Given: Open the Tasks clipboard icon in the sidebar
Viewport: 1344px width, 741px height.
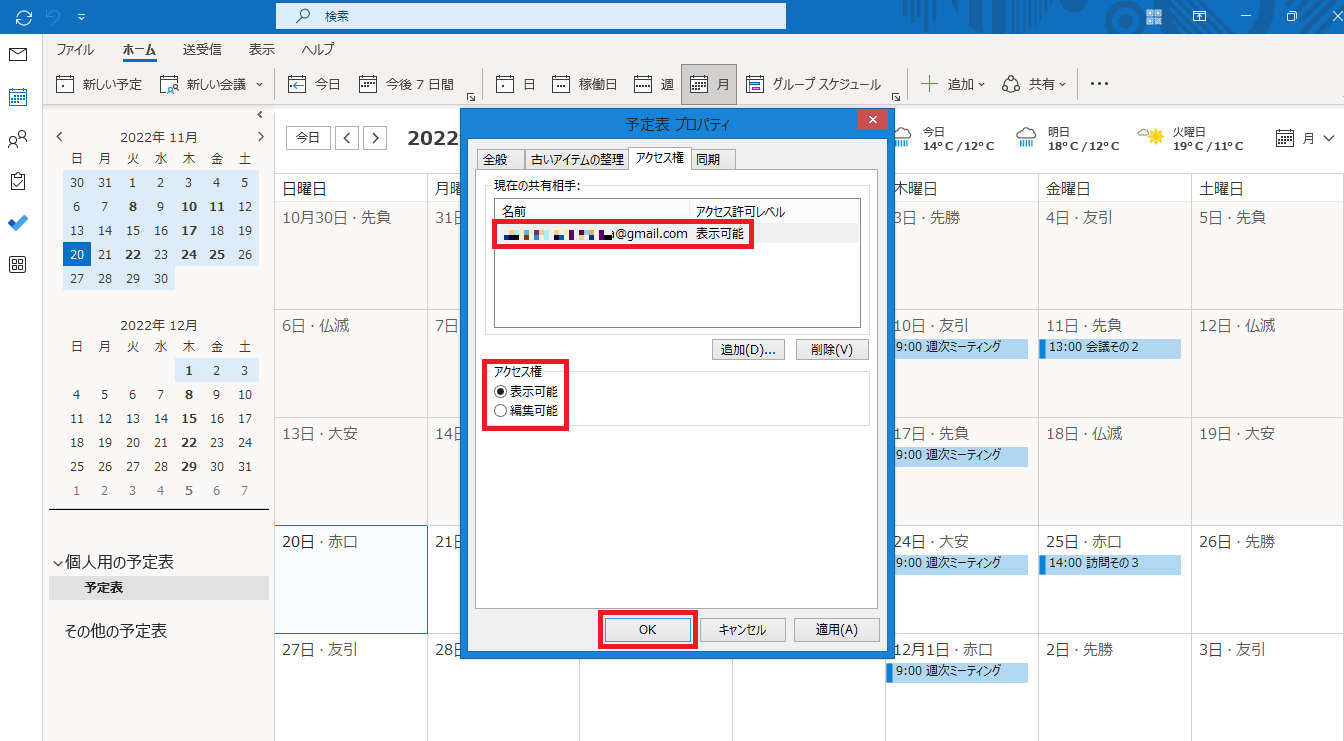Looking at the screenshot, I should tap(18, 181).
